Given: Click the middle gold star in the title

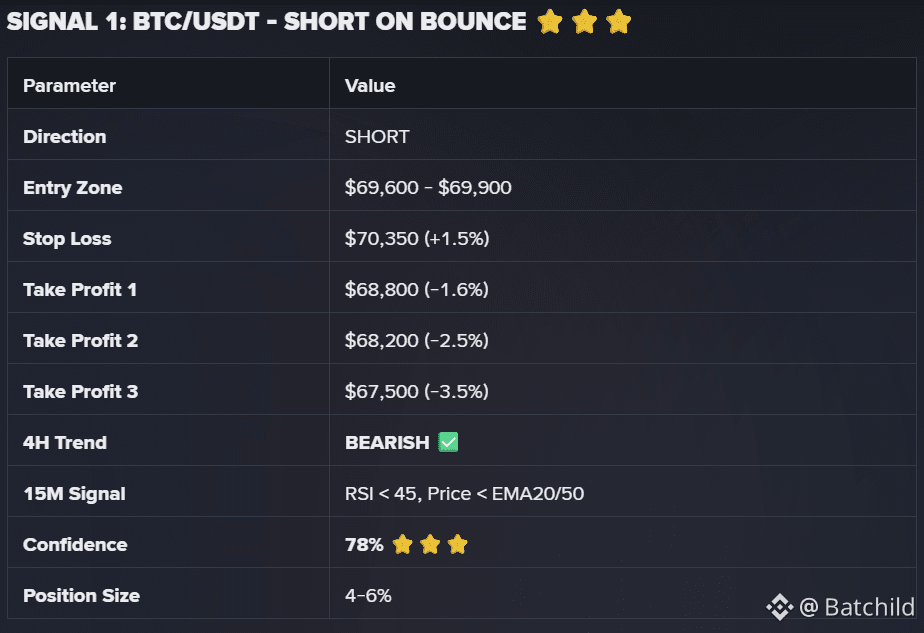Looking at the screenshot, I should click(x=585, y=22).
